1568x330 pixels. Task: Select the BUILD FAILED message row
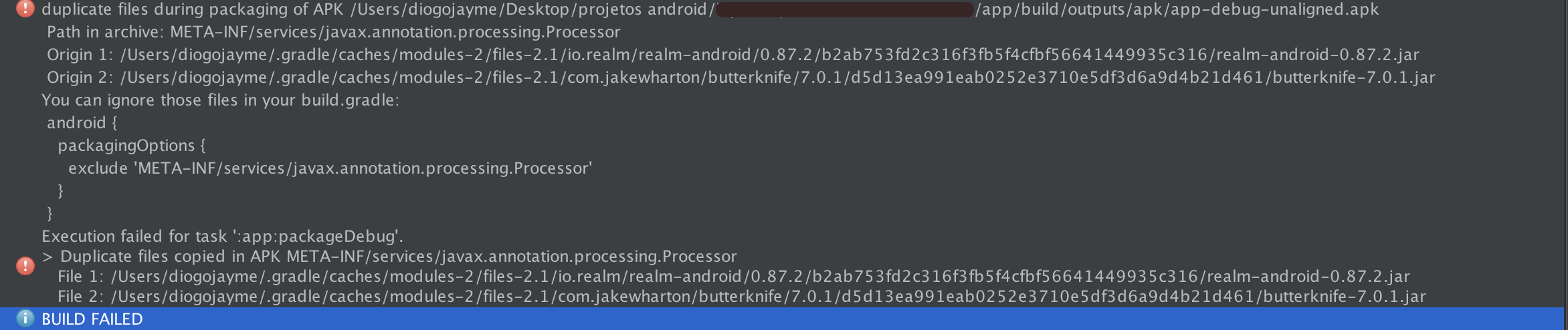click(784, 319)
